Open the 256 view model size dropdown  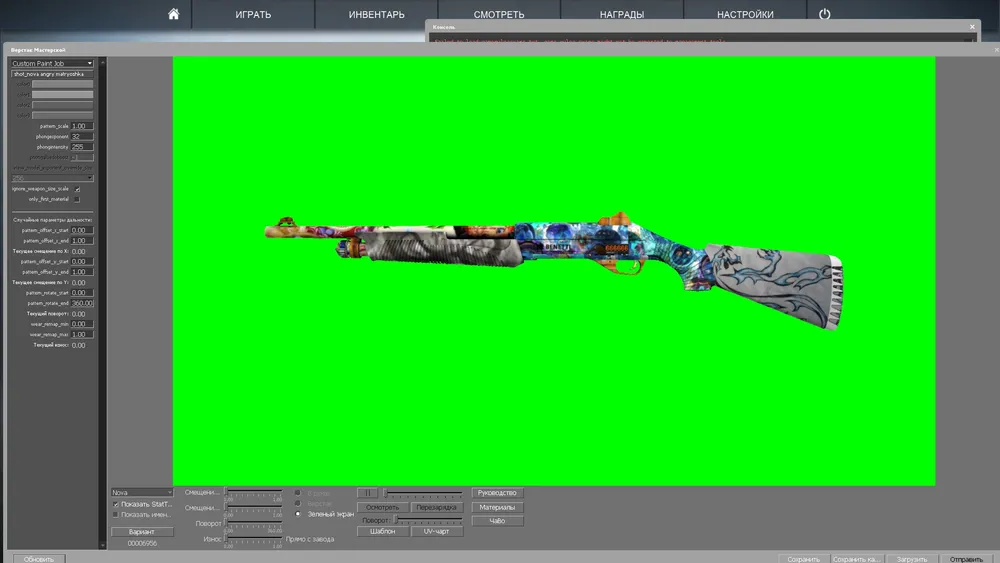tap(51, 178)
